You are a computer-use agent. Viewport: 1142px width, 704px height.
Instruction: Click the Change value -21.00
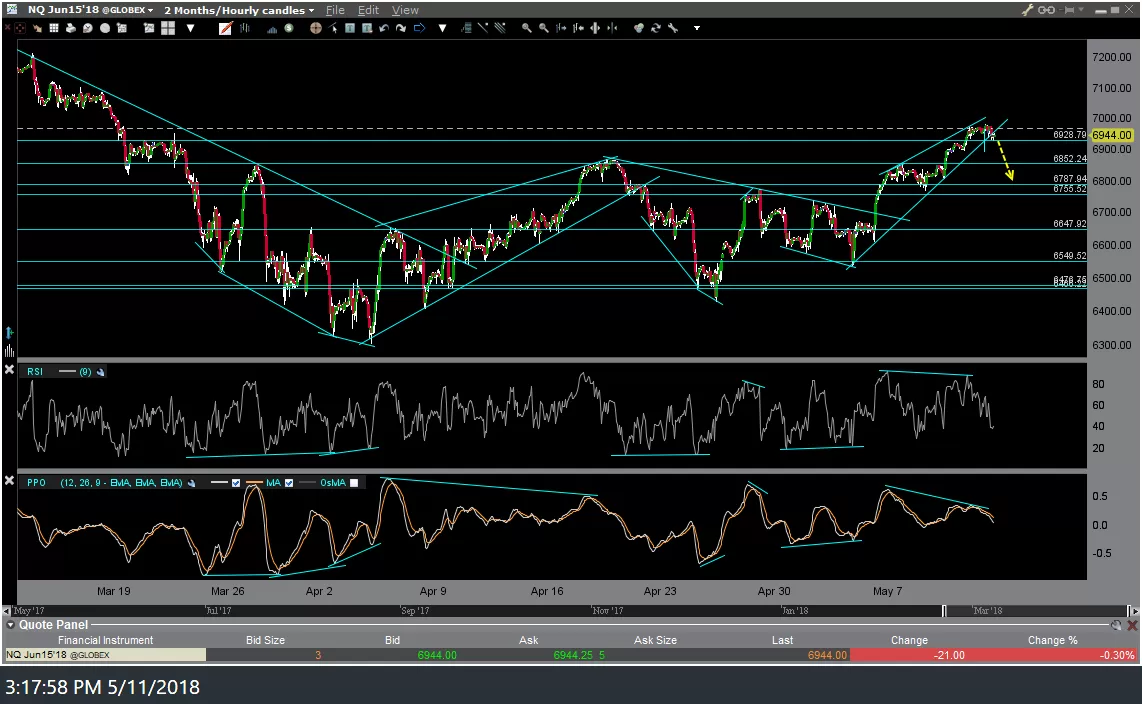[x=950, y=655]
